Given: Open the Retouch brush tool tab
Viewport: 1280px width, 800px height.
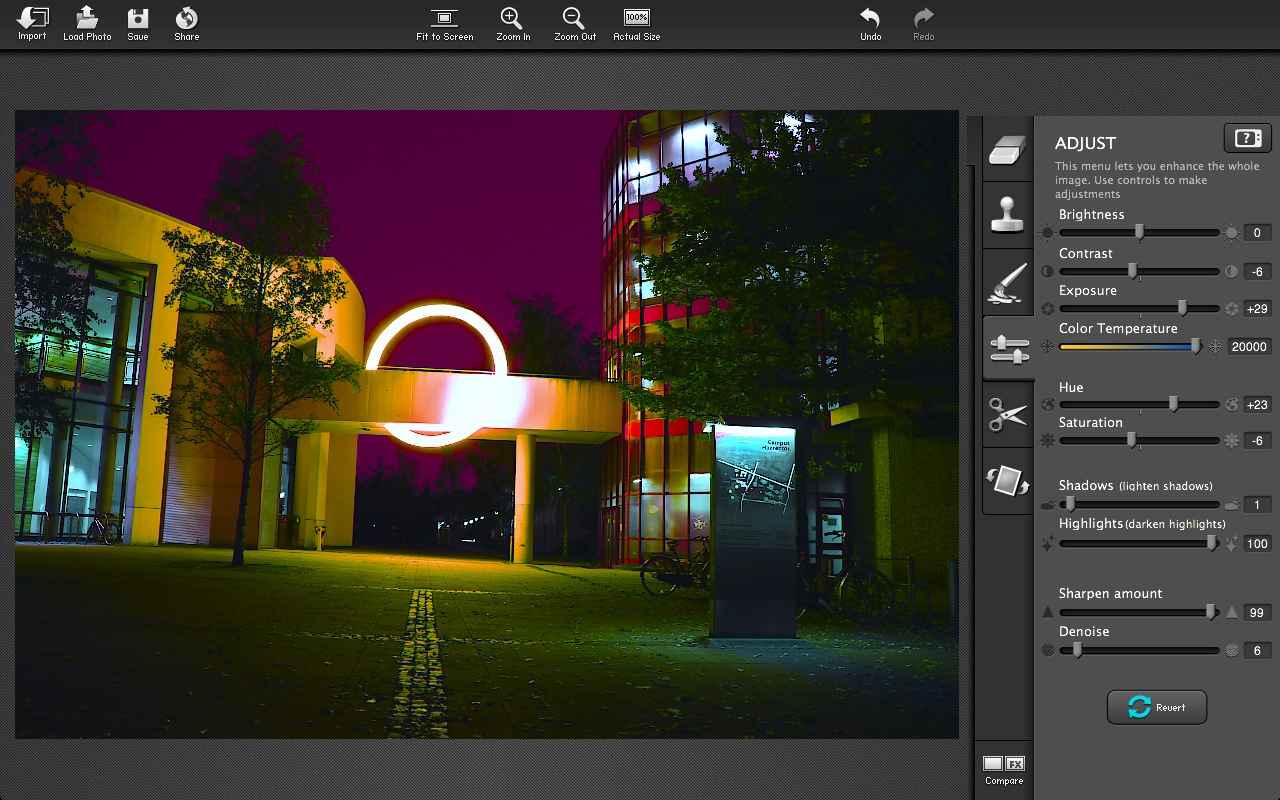Looking at the screenshot, I should (x=1007, y=282).
